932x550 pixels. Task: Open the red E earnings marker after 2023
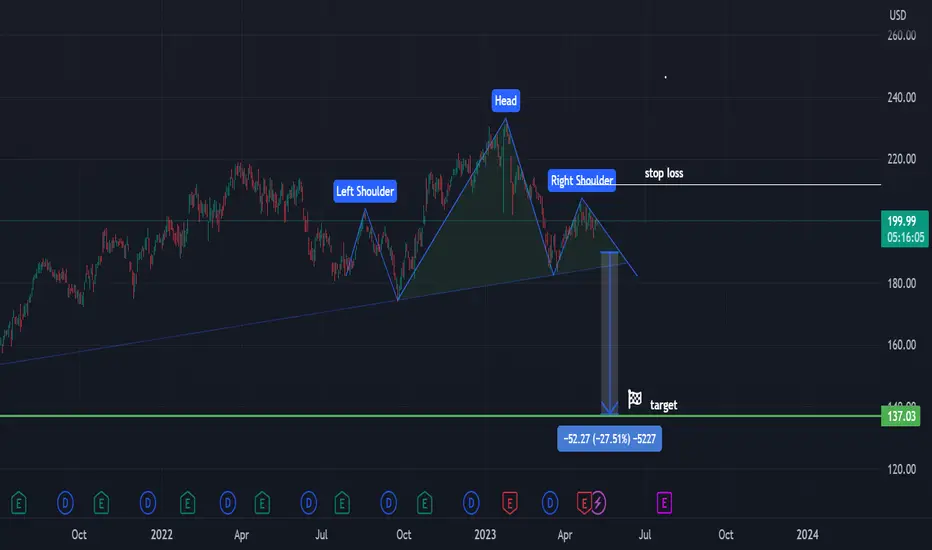point(509,503)
